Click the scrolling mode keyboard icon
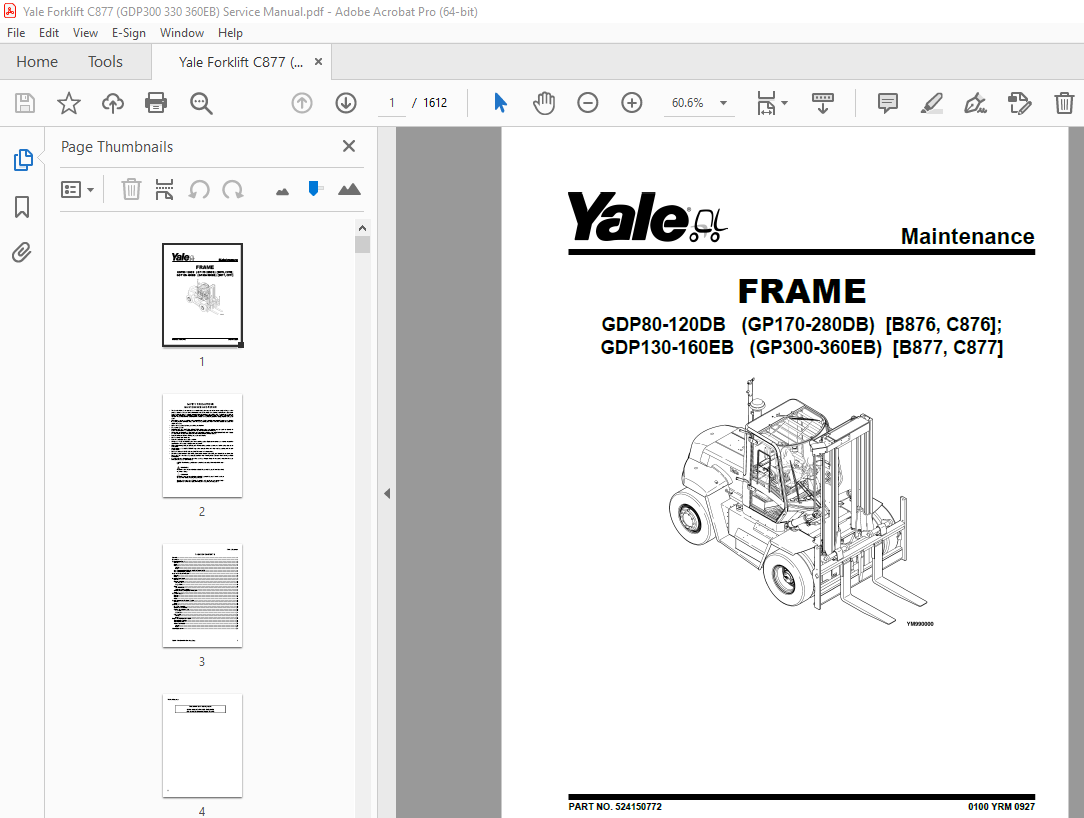 click(823, 103)
